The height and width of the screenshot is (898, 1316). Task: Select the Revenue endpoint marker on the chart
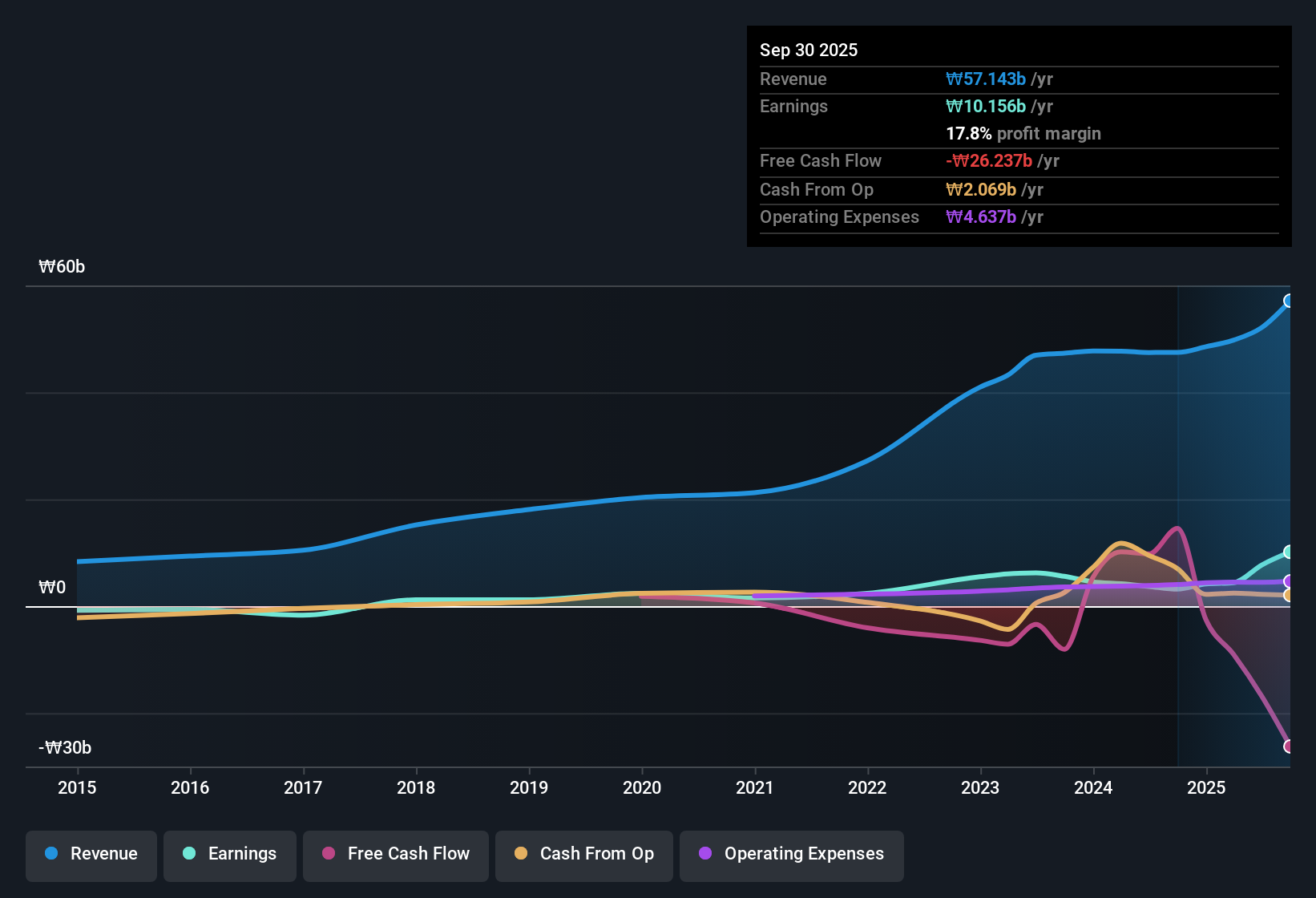1288,301
